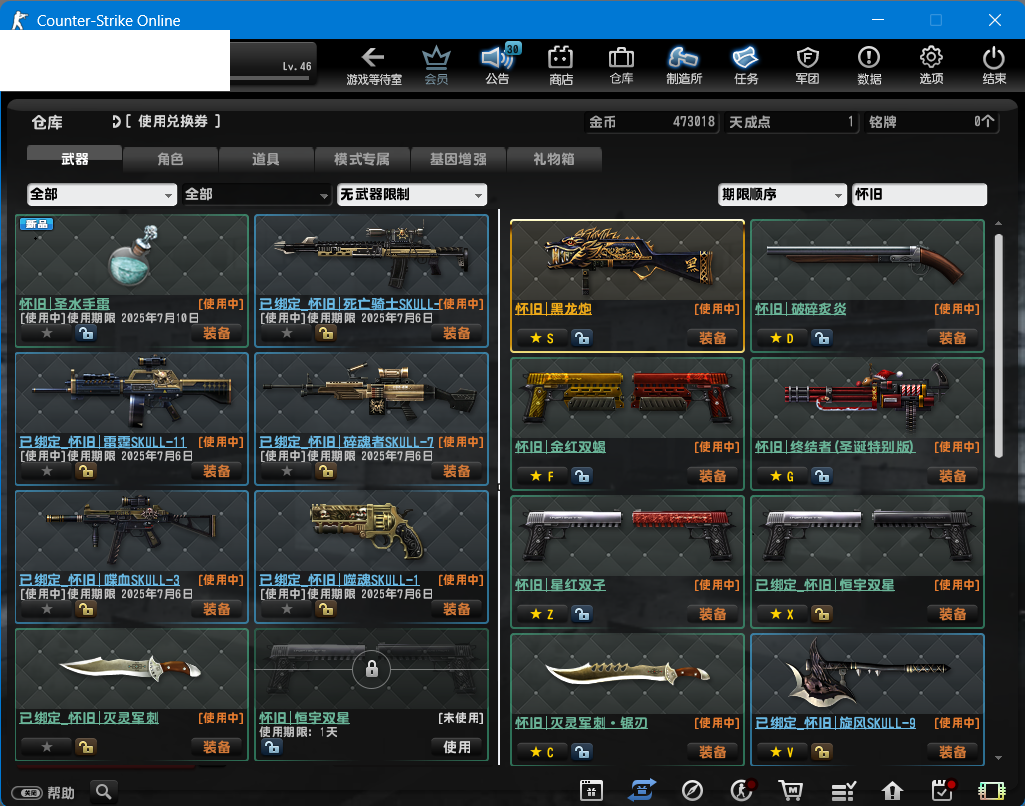Viewport: 1025px width, 806px height.
Task: Toggle the 帮助 help switch
Action: (x=27, y=792)
